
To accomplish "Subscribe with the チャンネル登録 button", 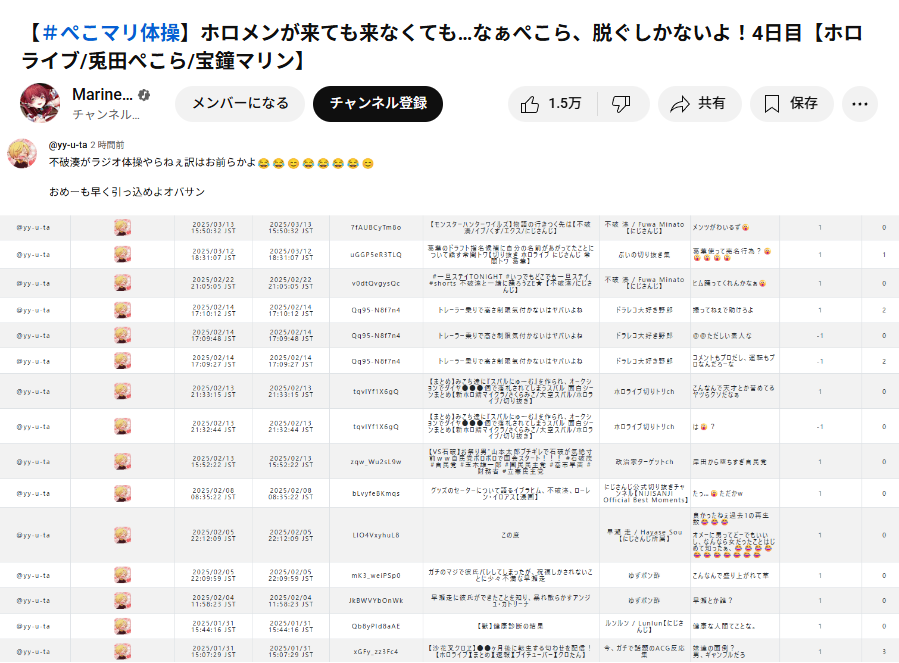I will [x=378, y=104].
